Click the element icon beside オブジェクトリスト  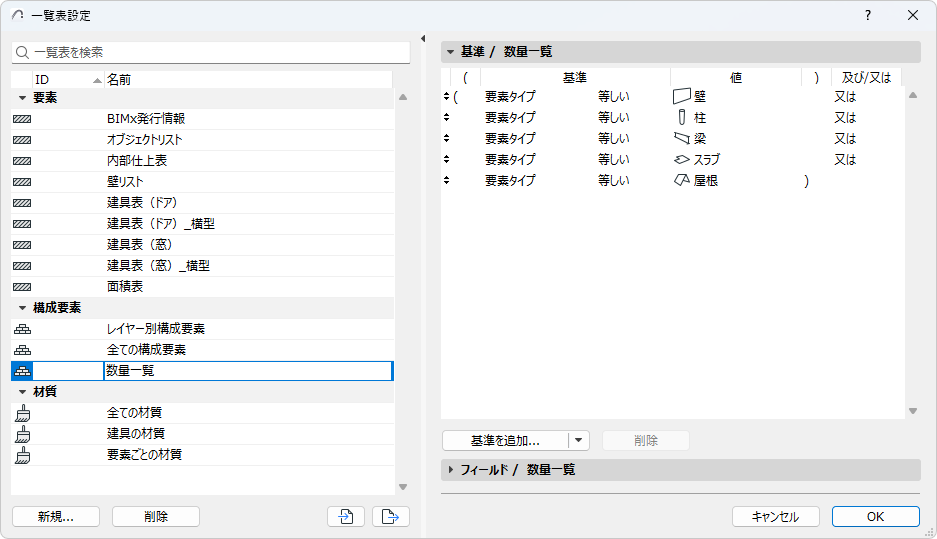tap(22, 140)
